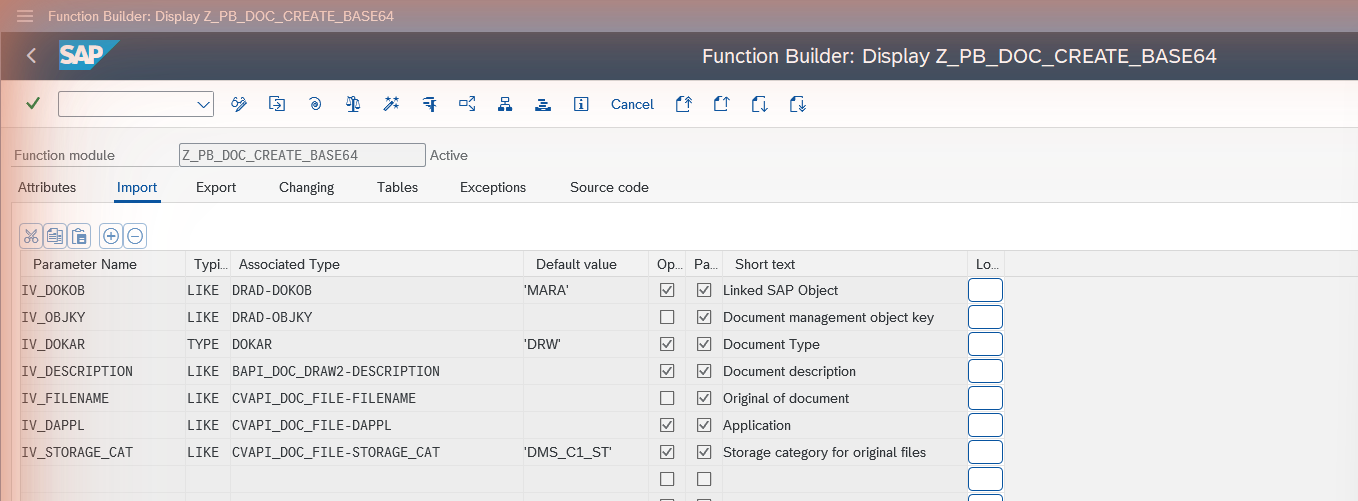Switch to the Tables tab
1358x501 pixels.
(x=397, y=187)
